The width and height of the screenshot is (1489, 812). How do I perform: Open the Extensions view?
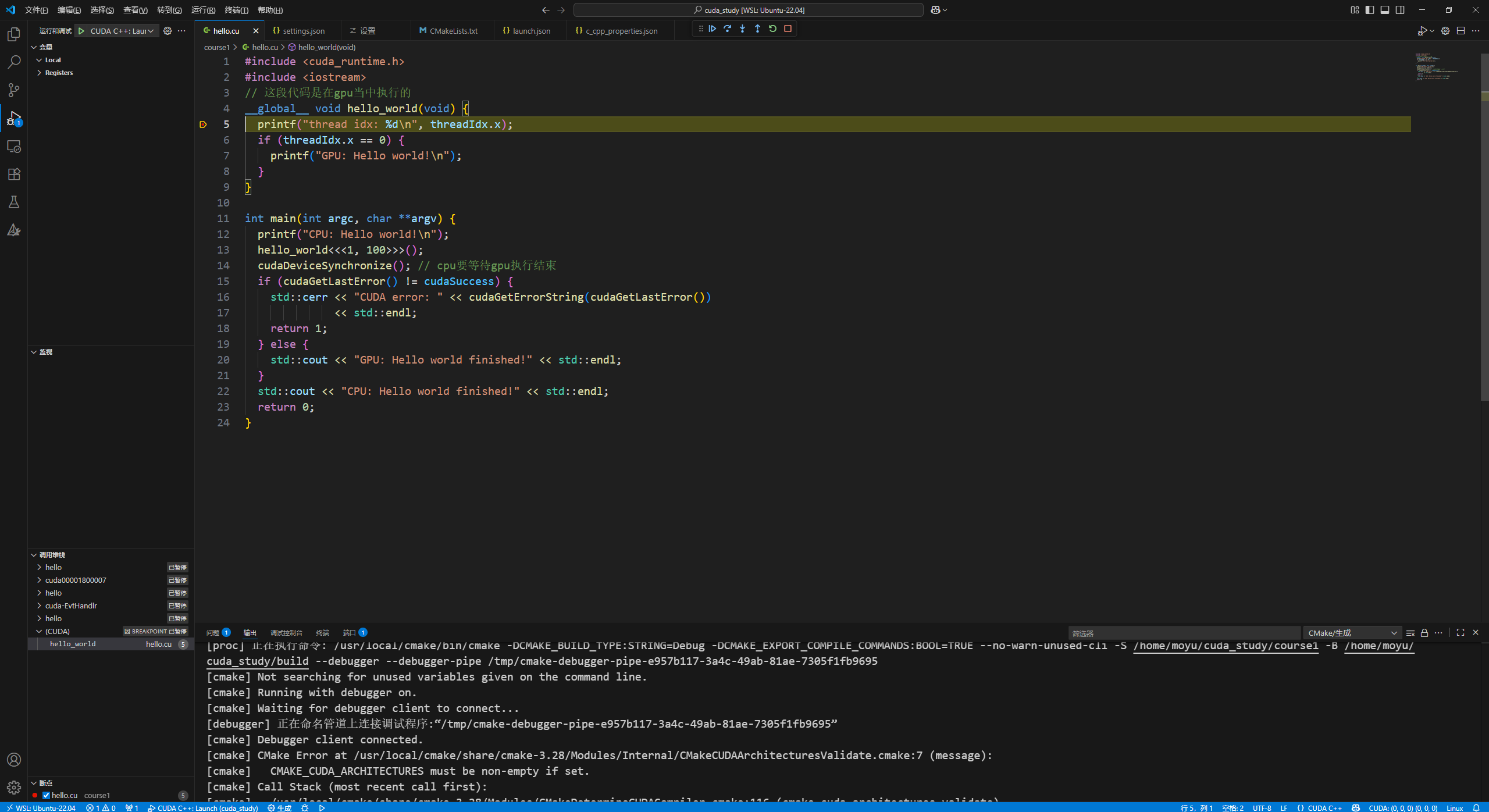click(14, 174)
